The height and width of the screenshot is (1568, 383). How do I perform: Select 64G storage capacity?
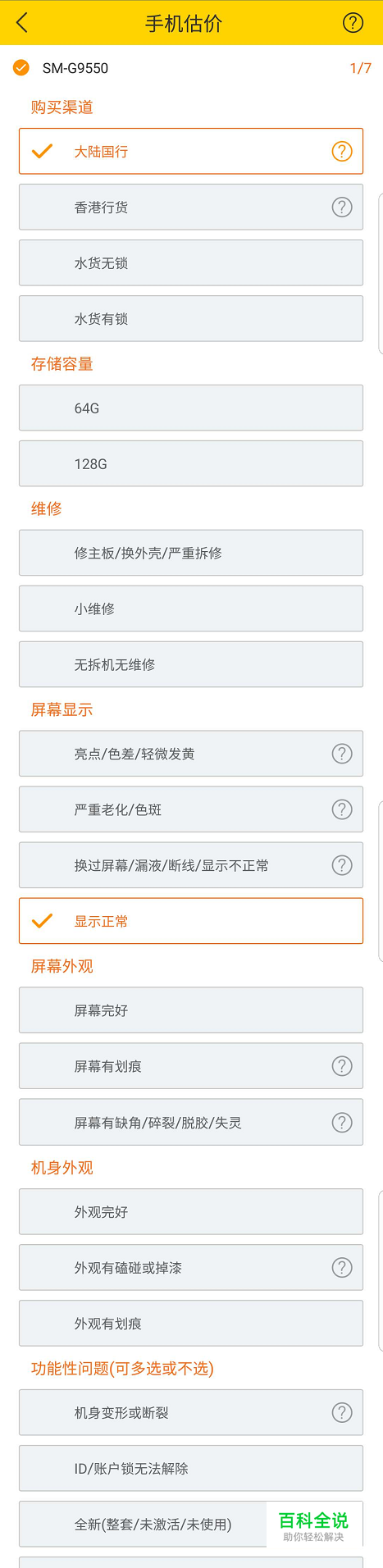(191, 408)
